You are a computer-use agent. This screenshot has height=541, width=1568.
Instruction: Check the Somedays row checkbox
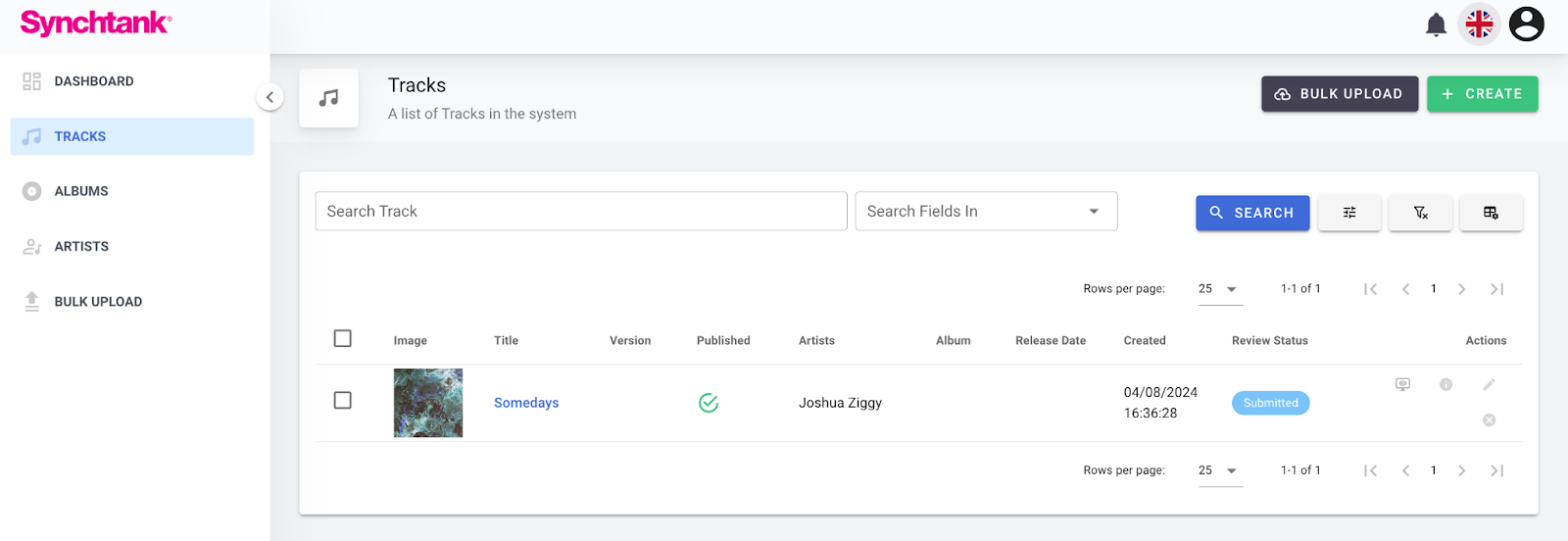click(x=342, y=401)
